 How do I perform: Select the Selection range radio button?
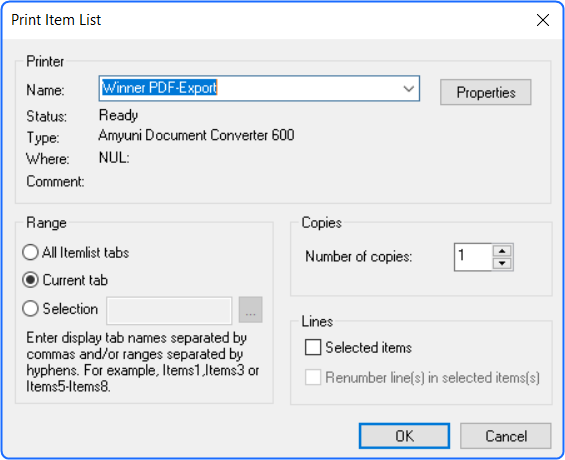coord(30,309)
